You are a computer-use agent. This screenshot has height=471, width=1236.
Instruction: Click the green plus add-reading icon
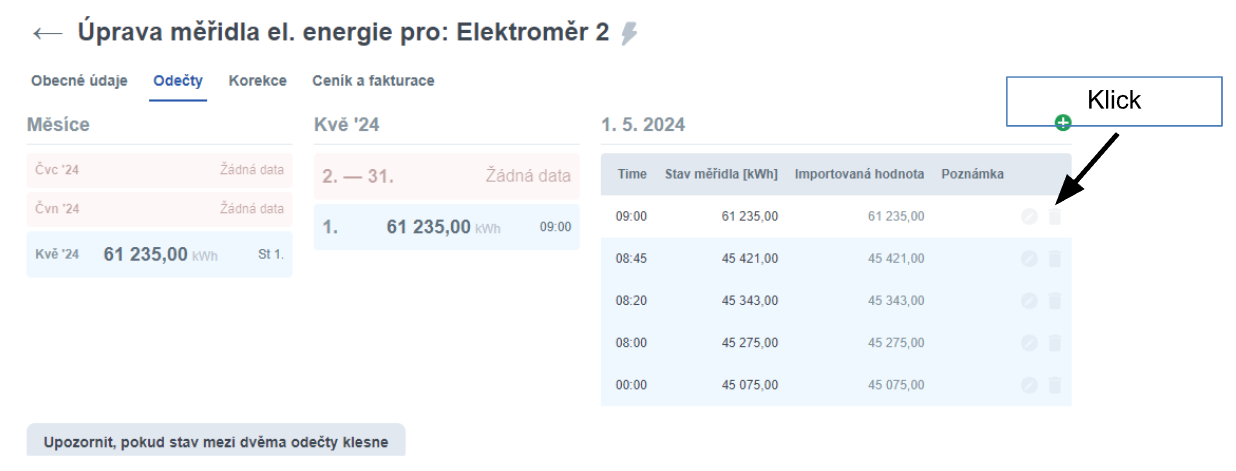[1063, 122]
